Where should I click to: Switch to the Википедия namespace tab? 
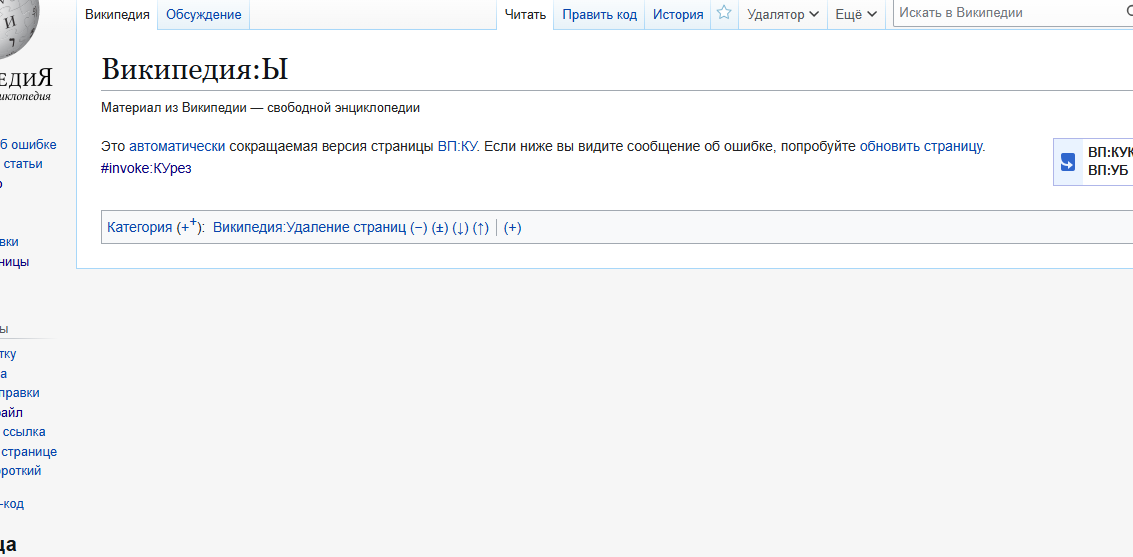[117, 14]
